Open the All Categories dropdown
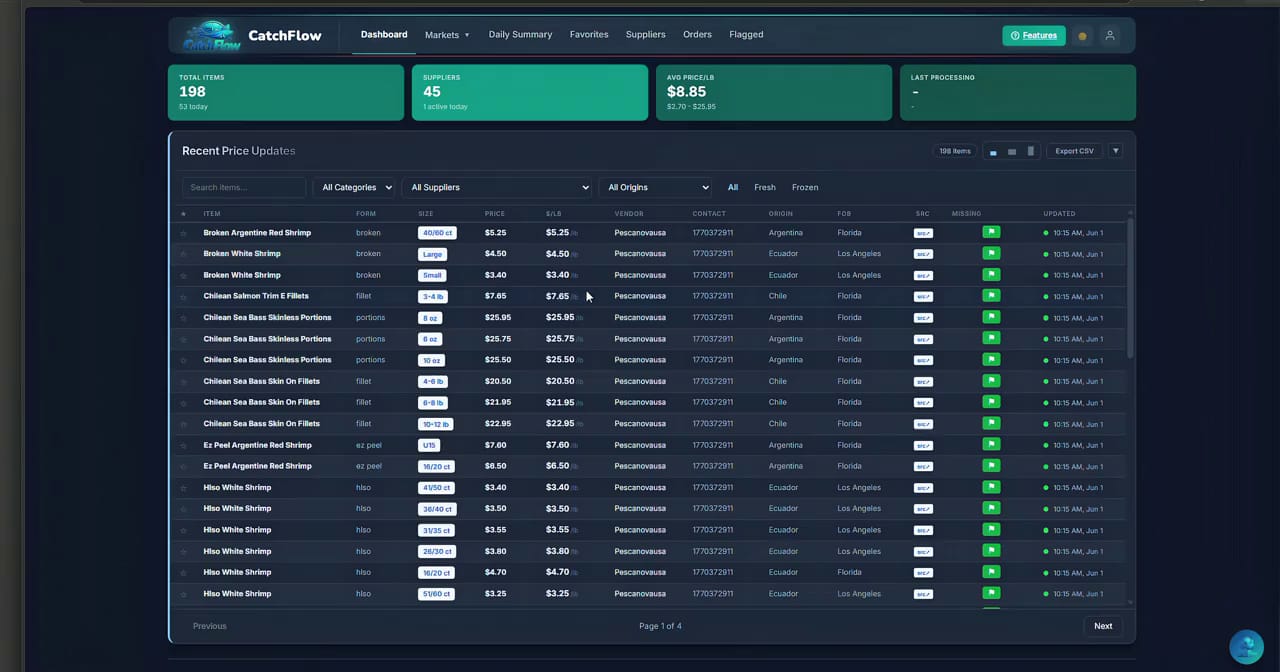The width and height of the screenshot is (1280, 672). click(x=353, y=187)
